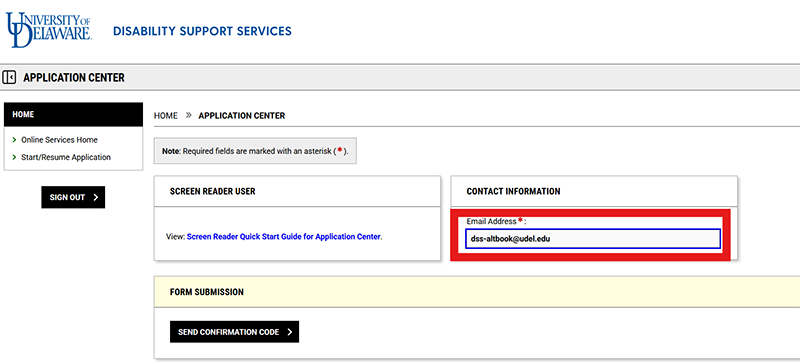Click the Application Center title bar text
Viewport: 800px width, 364px height.
[74, 78]
